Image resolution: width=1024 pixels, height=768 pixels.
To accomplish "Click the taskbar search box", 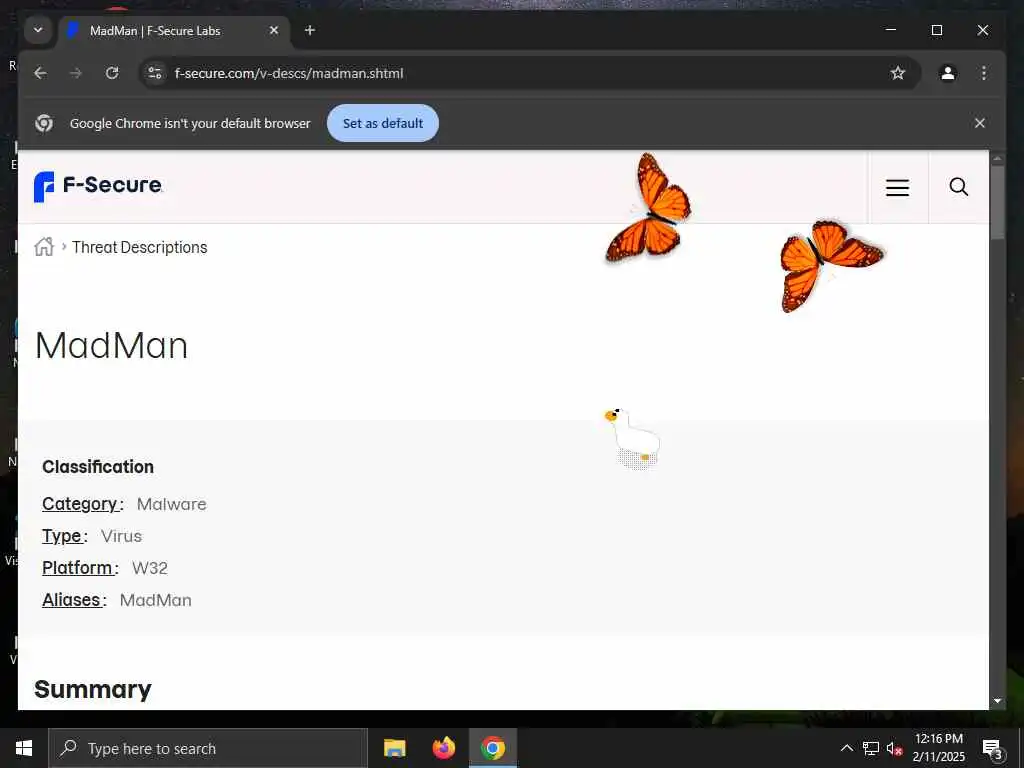I will tap(208, 748).
